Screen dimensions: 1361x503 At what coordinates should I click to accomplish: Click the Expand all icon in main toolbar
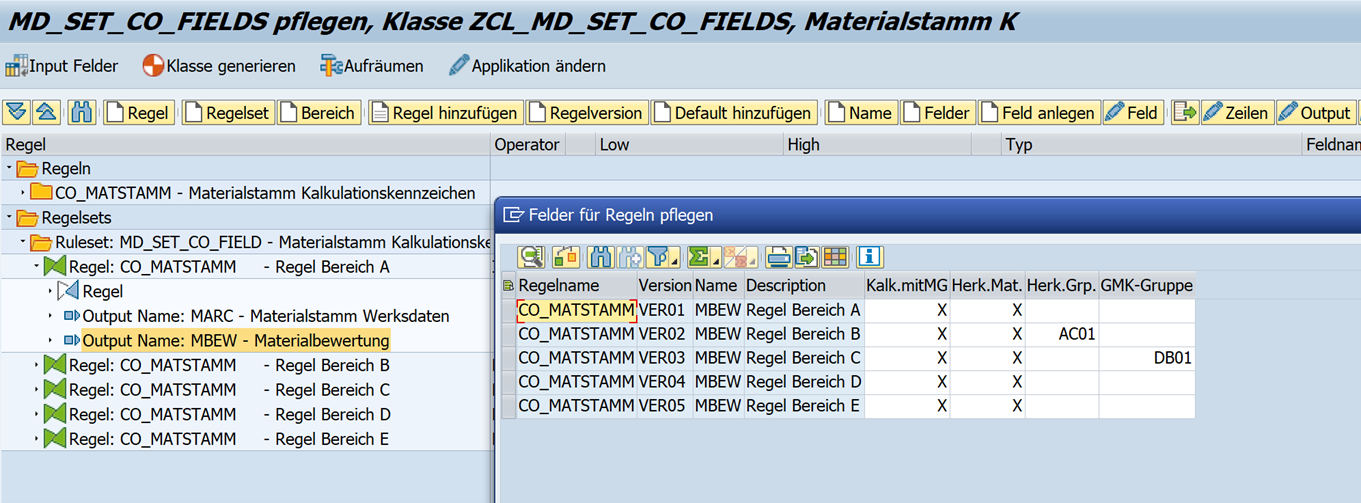(x=17, y=113)
